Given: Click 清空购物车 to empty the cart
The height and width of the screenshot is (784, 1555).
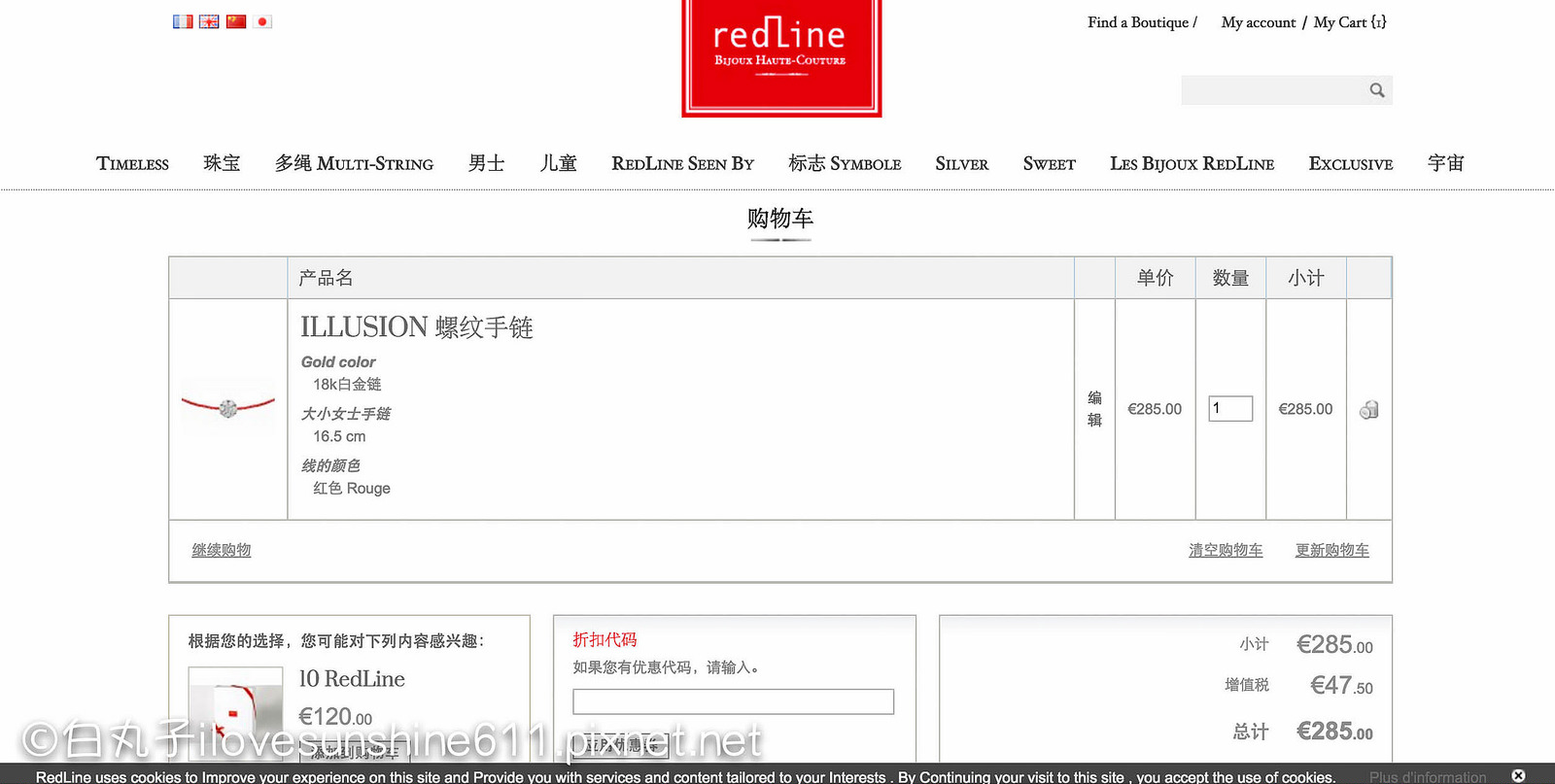Looking at the screenshot, I should [x=1226, y=550].
